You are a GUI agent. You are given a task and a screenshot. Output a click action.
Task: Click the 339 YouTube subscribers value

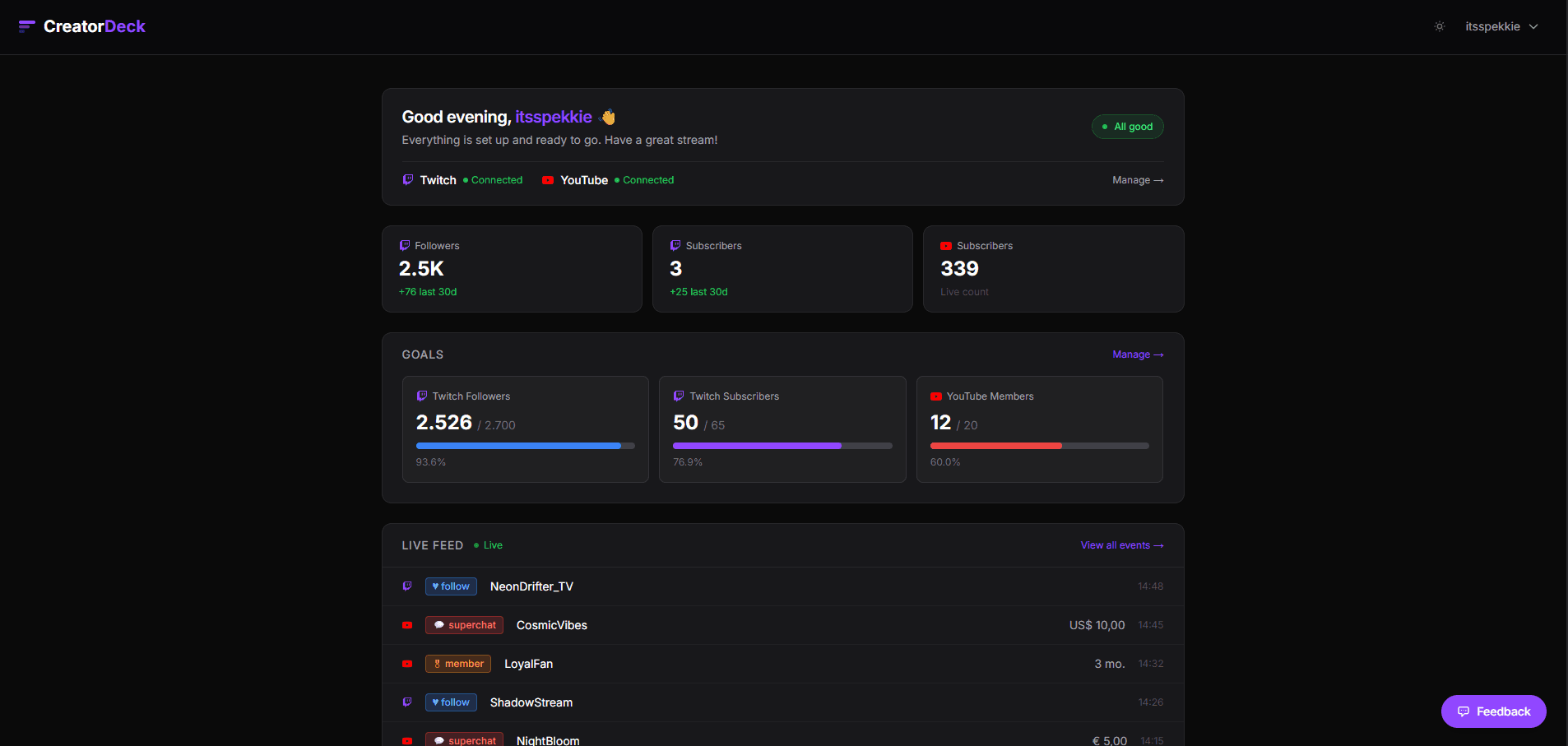click(x=959, y=269)
